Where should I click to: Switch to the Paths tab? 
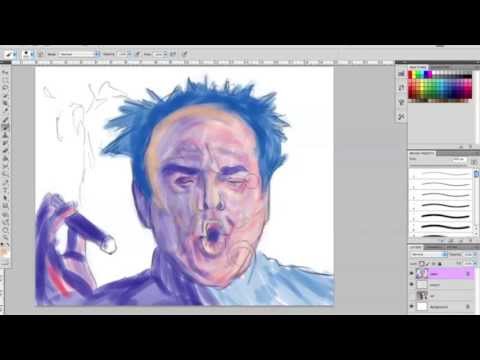[452, 247]
